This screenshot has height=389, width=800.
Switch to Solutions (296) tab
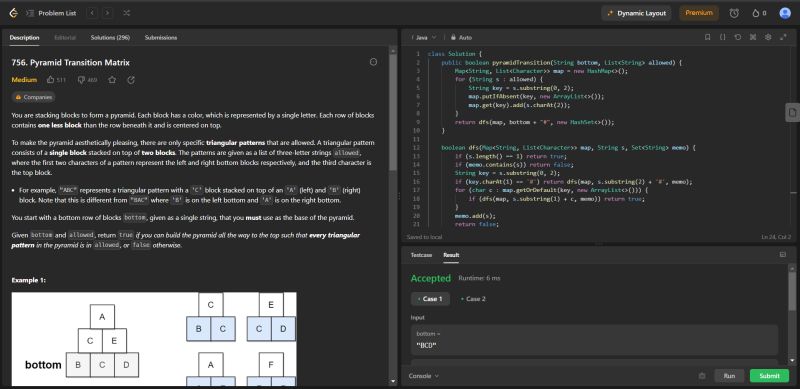[x=110, y=37]
